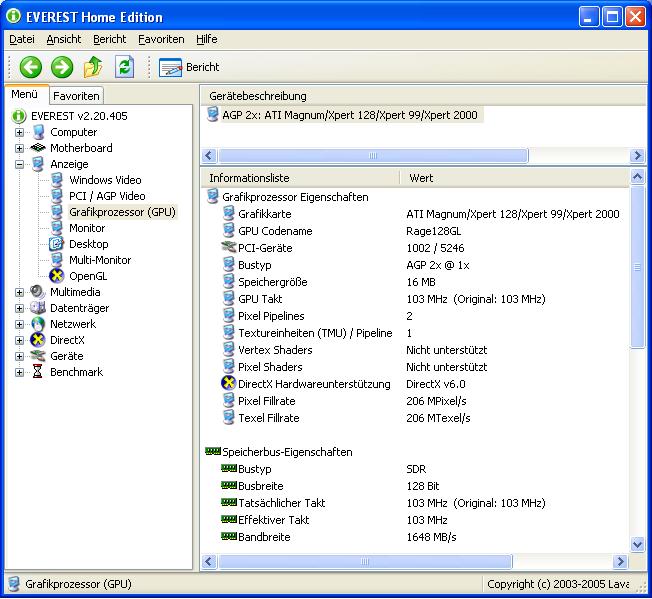Screen dimensions: 652x599
Task: Click the Netzwerk globe icon
Action: pyautogui.click(x=38, y=324)
